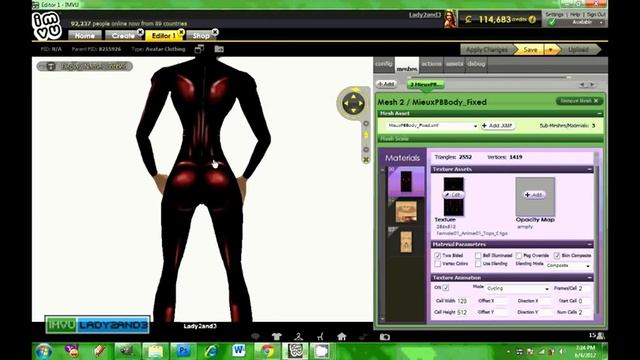The image size is (640, 360).
Task: Enable the Fog Override checkbox
Action: [x=519, y=256]
